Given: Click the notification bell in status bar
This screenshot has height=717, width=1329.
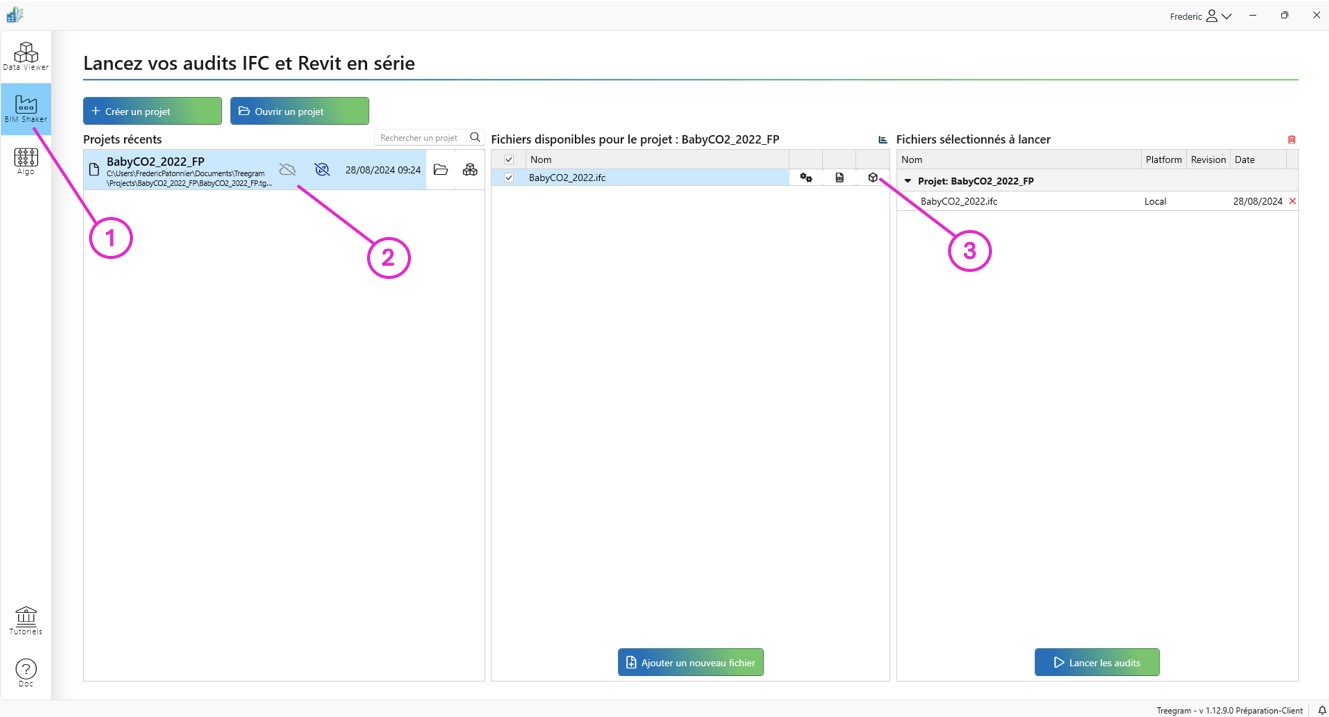Looking at the screenshot, I should 1321,710.
